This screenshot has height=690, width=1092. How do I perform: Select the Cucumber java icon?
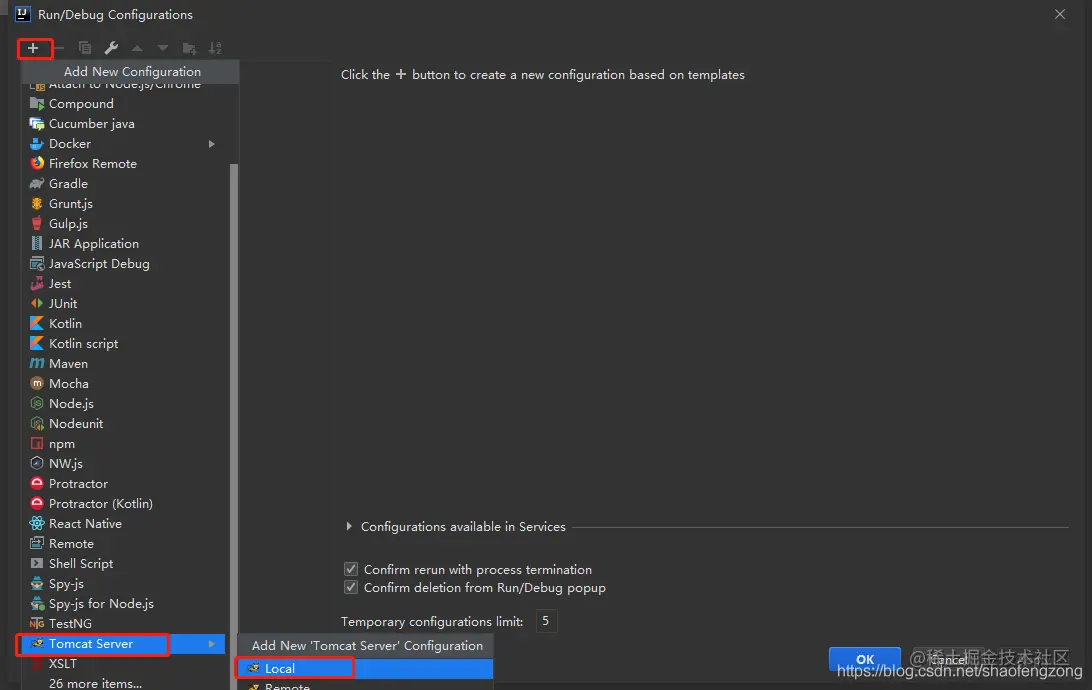click(x=37, y=124)
